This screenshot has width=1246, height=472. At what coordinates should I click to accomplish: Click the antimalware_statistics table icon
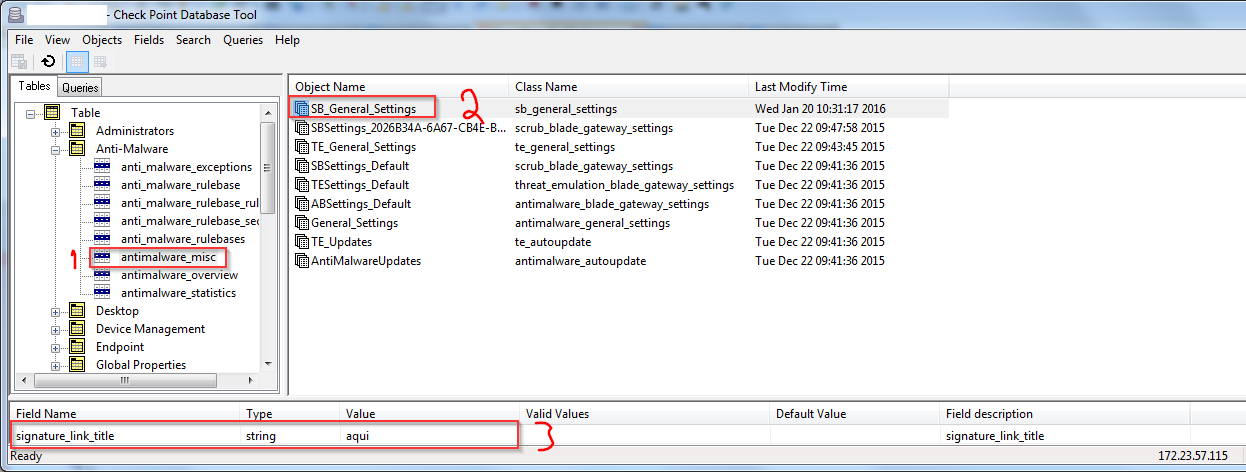[x=102, y=293]
